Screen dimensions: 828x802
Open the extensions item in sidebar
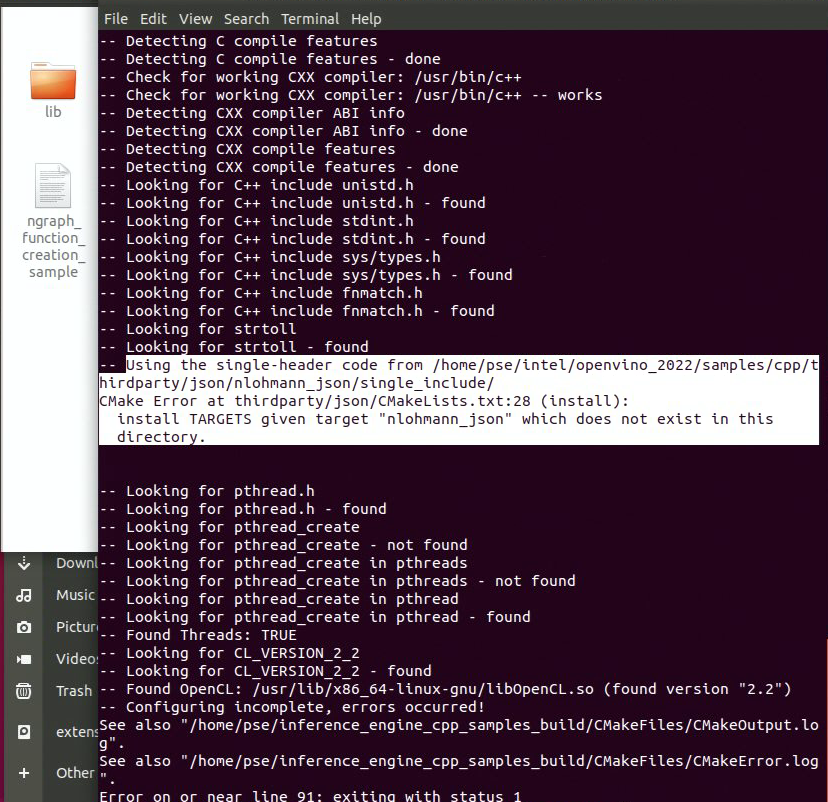pos(72,731)
